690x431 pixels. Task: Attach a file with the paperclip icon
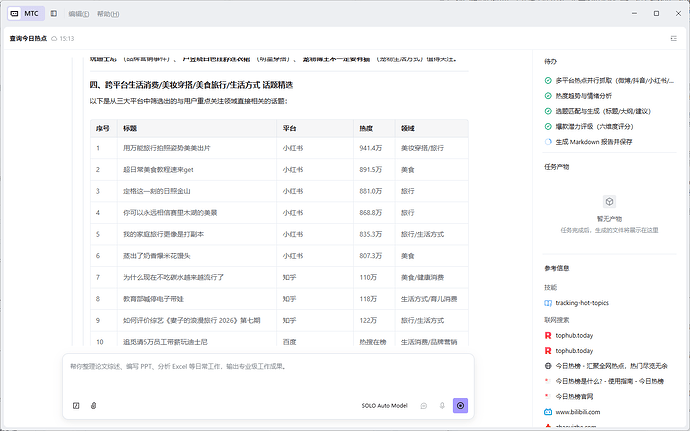pyautogui.click(x=93, y=405)
